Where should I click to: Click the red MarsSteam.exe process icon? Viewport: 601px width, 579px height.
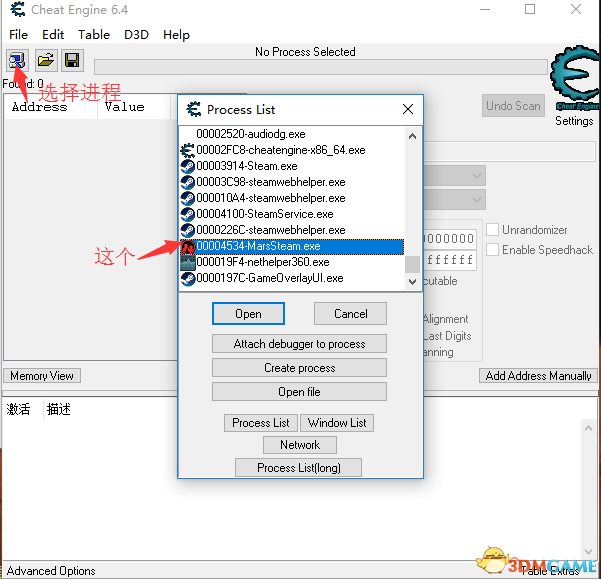tap(187, 247)
